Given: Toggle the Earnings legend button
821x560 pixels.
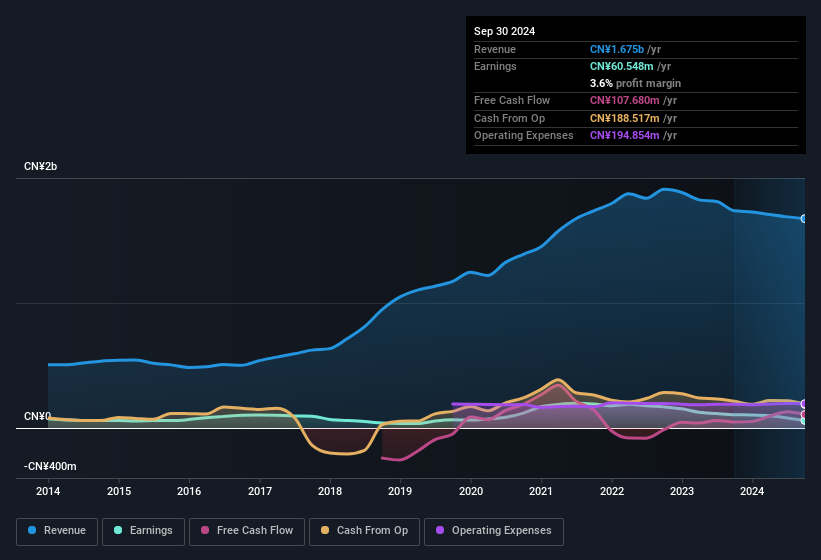Looking at the screenshot, I should click(x=143, y=532).
